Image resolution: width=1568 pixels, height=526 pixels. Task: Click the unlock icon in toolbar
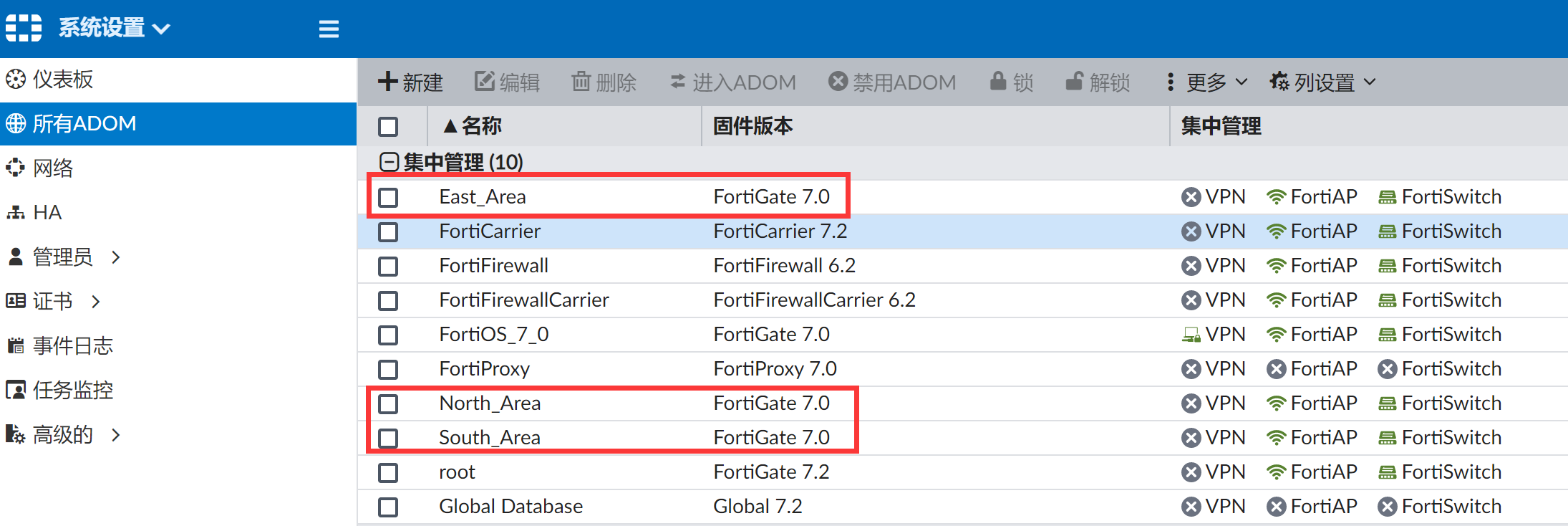coord(1074,81)
